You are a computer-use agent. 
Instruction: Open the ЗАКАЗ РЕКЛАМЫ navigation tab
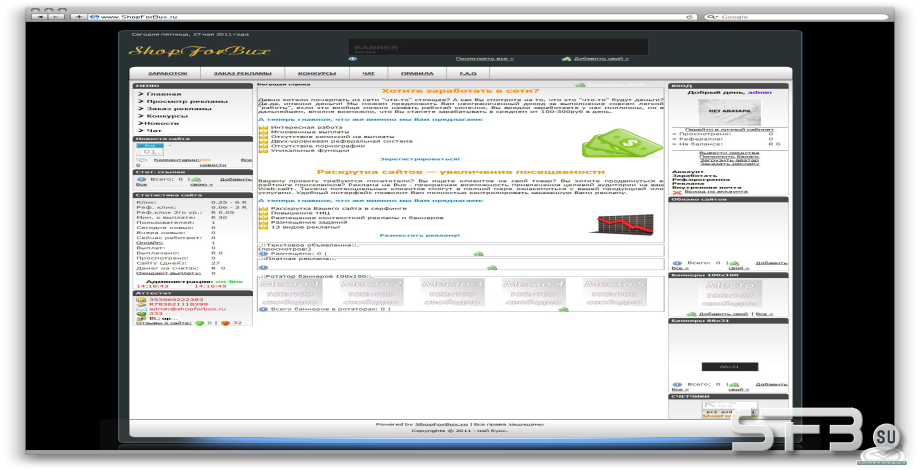[242, 73]
